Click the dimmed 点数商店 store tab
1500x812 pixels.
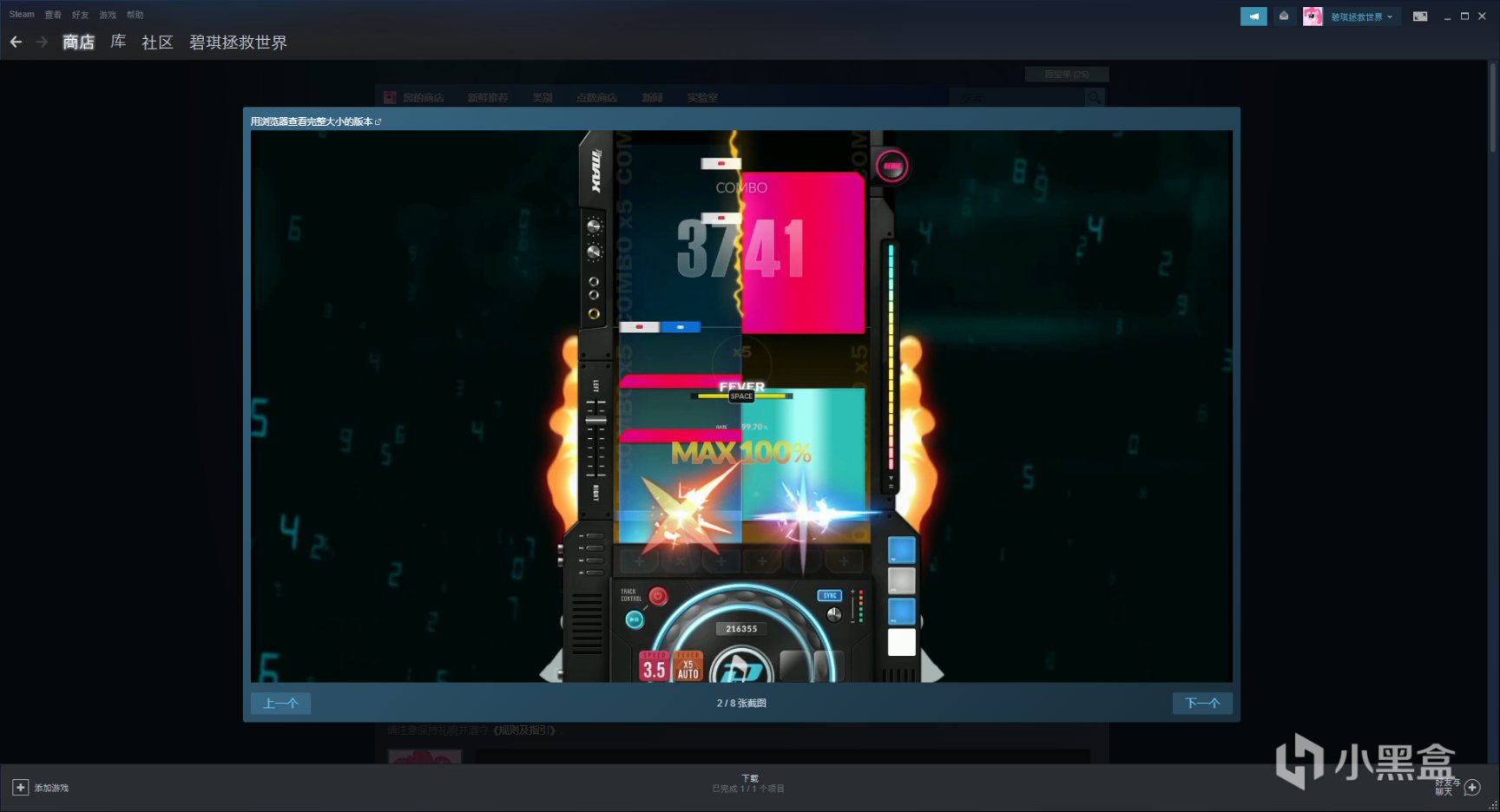(596, 98)
